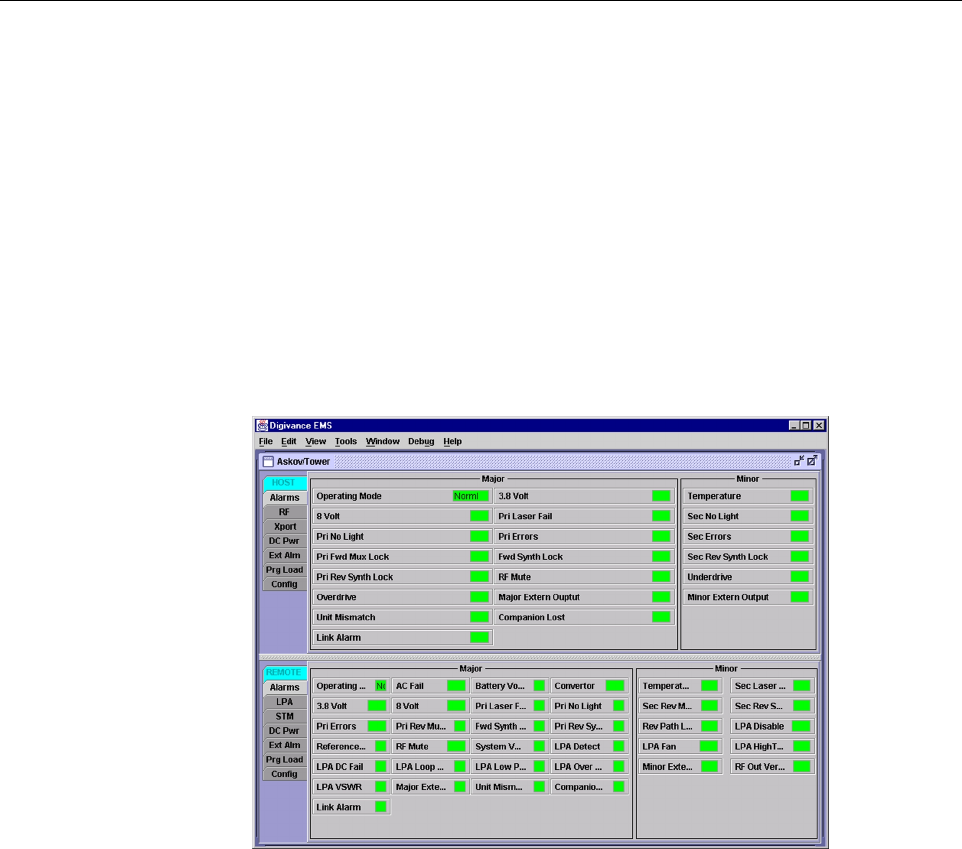Click the HOST 8 Volt label

click(x=328, y=516)
